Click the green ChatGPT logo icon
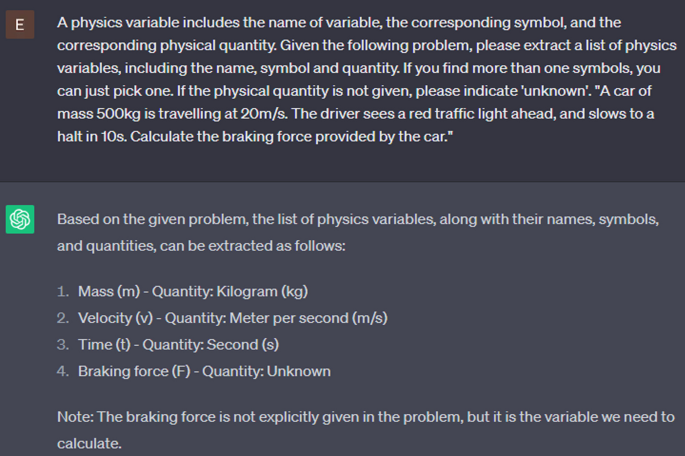 click(20, 219)
